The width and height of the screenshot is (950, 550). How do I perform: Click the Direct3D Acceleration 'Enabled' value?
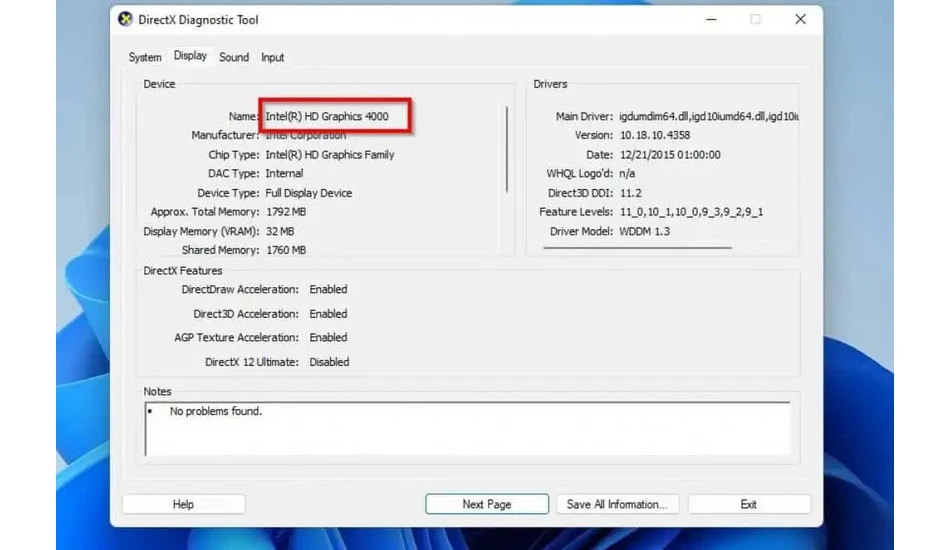(x=328, y=314)
